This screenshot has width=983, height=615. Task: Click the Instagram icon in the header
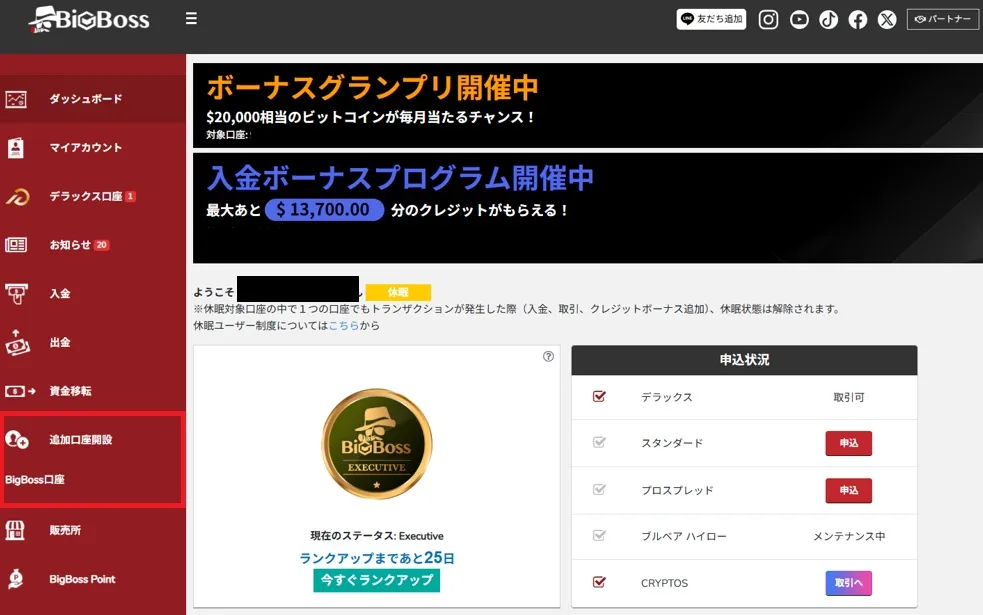point(768,19)
